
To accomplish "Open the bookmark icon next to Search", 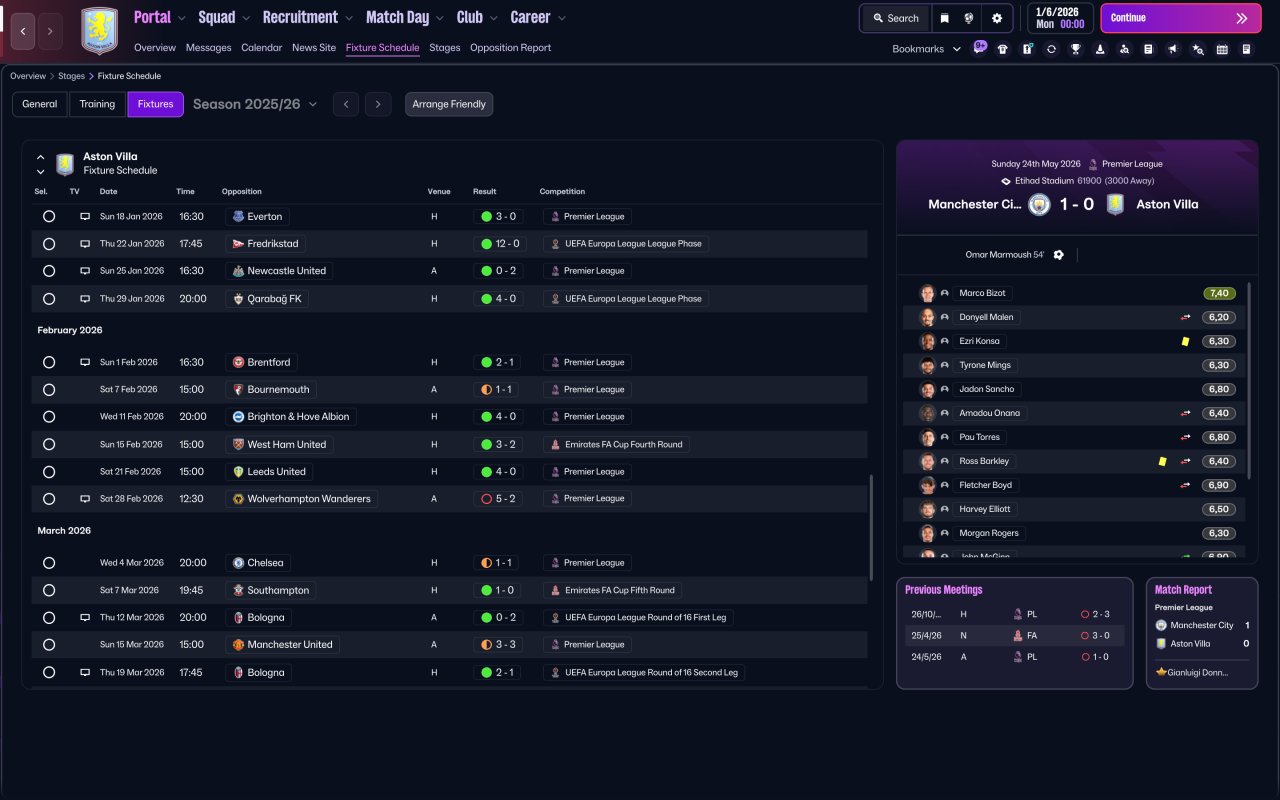I will coord(945,18).
